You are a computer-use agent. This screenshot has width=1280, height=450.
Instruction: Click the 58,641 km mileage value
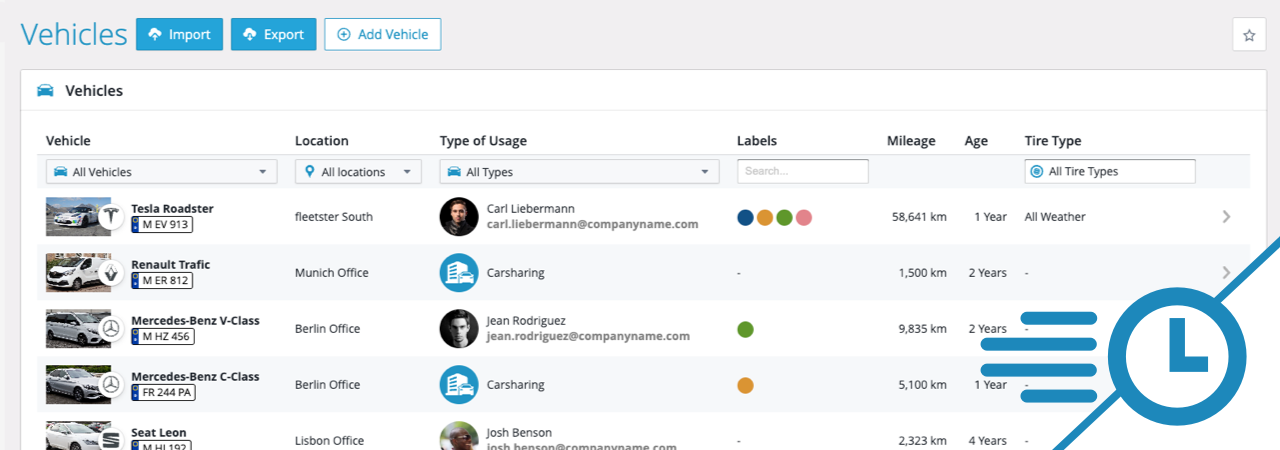pos(919,217)
